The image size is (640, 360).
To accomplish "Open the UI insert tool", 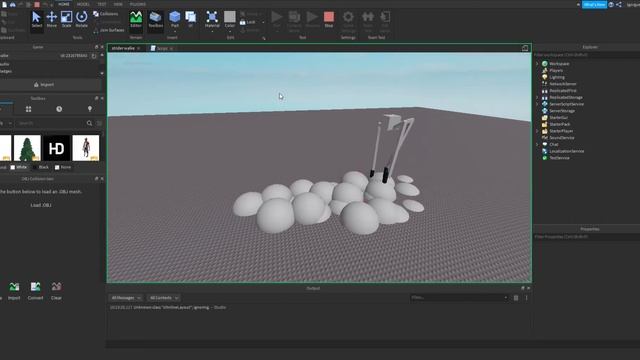I will pyautogui.click(x=190, y=19).
